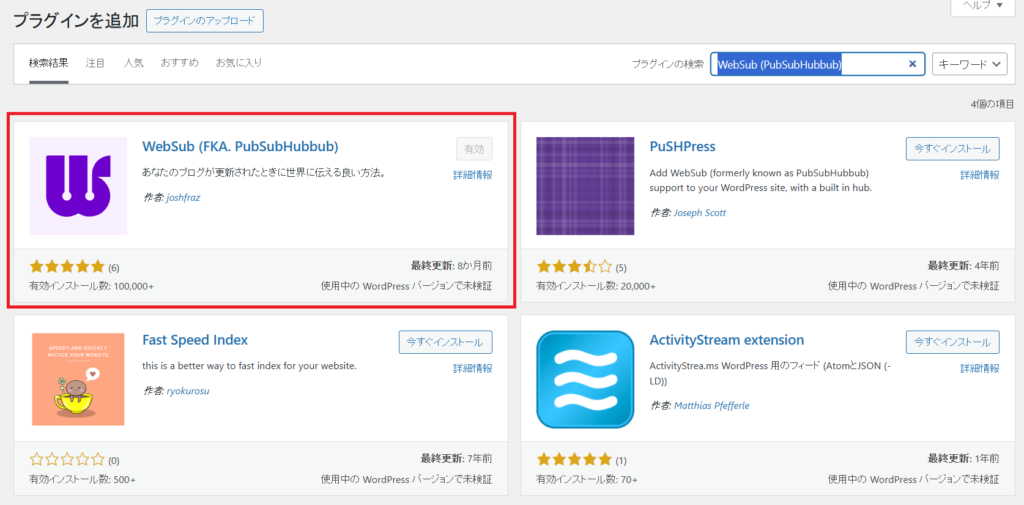Switch to the 人気 tab
1024x505 pixels.
point(134,63)
